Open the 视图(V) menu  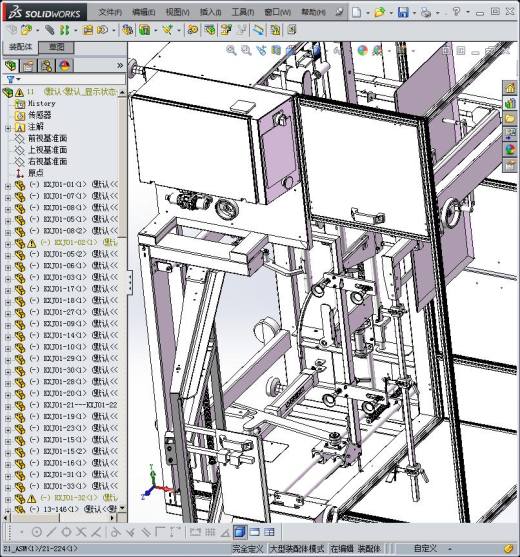pos(177,12)
